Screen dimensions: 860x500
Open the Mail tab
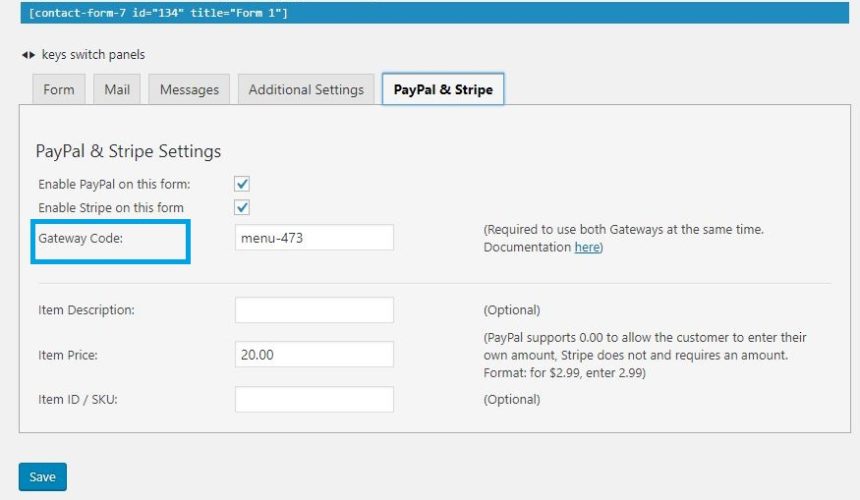pyautogui.click(x=117, y=89)
